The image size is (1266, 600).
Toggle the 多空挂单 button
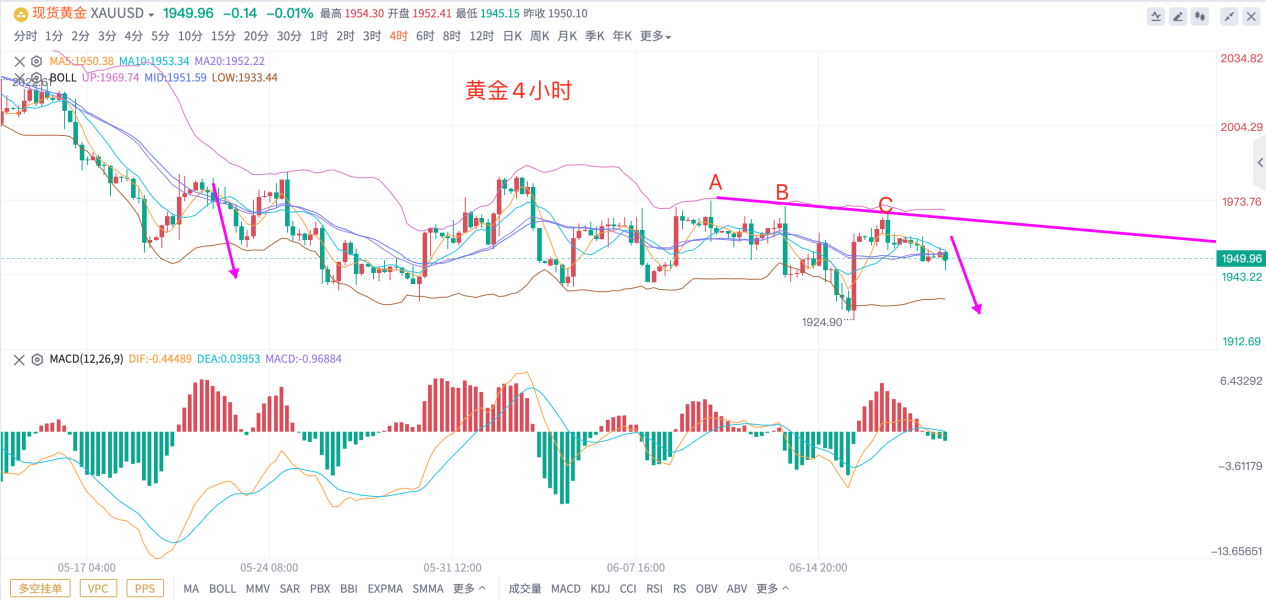point(40,588)
